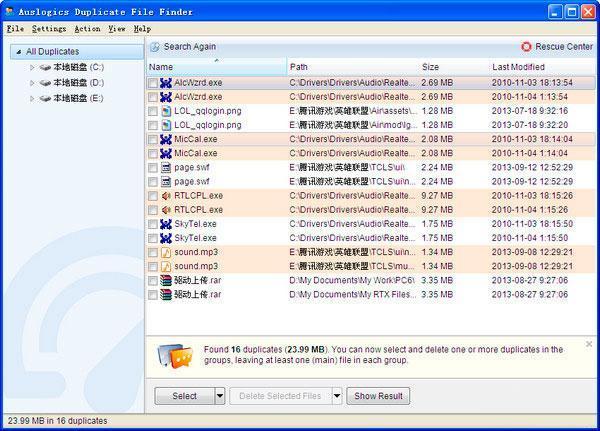Open the View menu
Viewport: 600px width, 431px height.
point(117,29)
